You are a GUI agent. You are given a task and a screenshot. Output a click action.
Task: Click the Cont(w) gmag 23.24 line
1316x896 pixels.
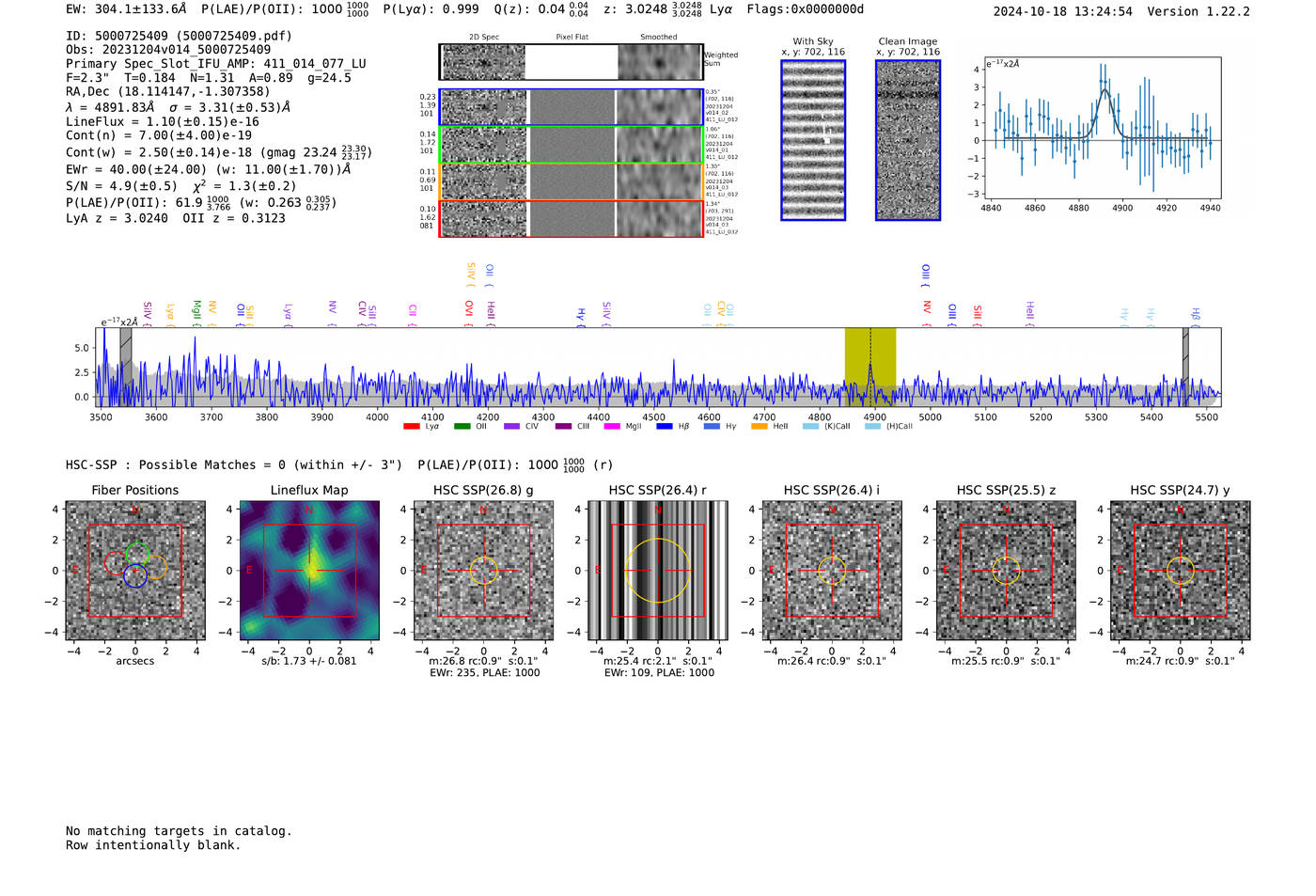219,151
